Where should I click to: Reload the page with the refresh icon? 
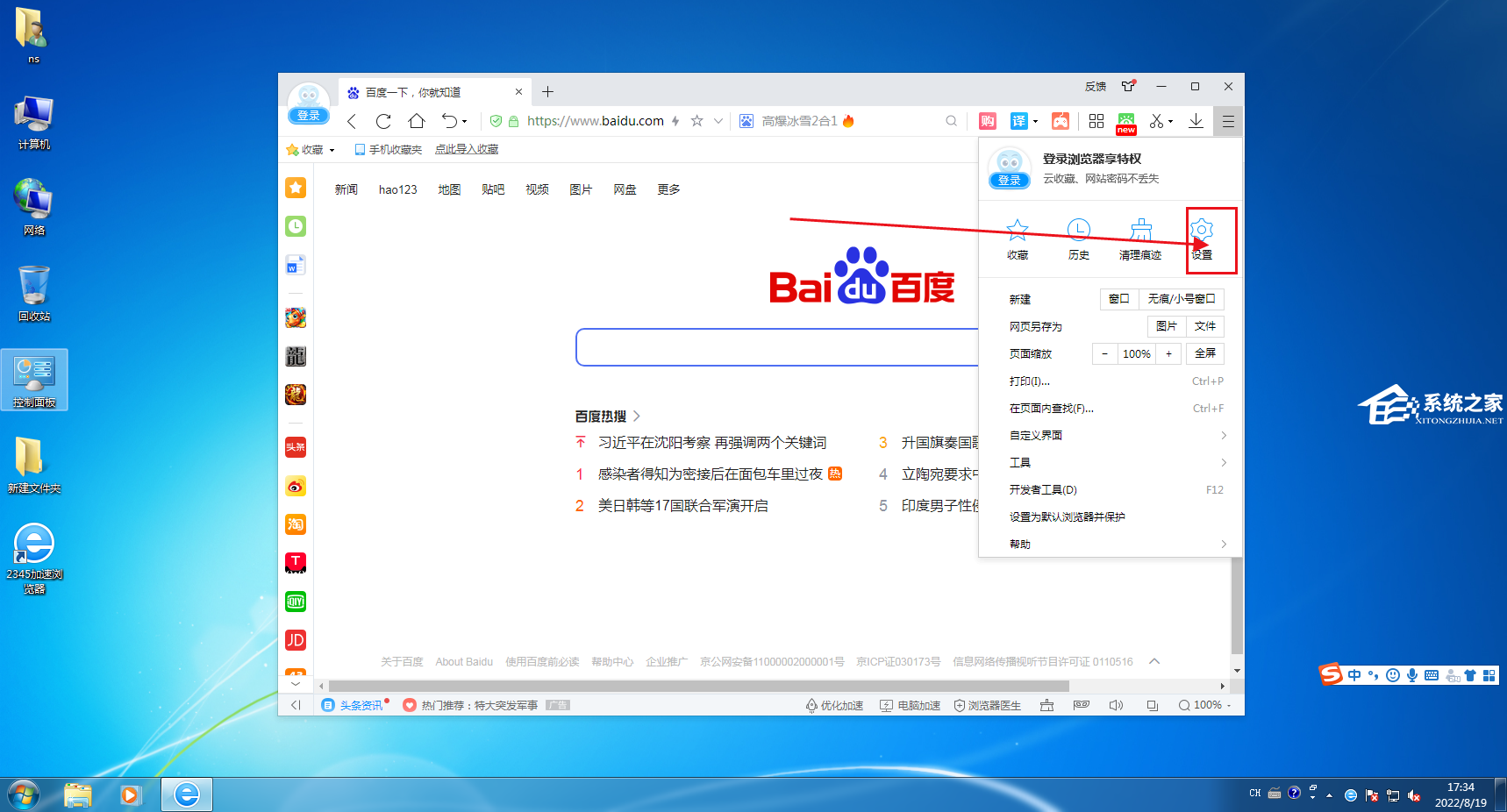point(383,121)
